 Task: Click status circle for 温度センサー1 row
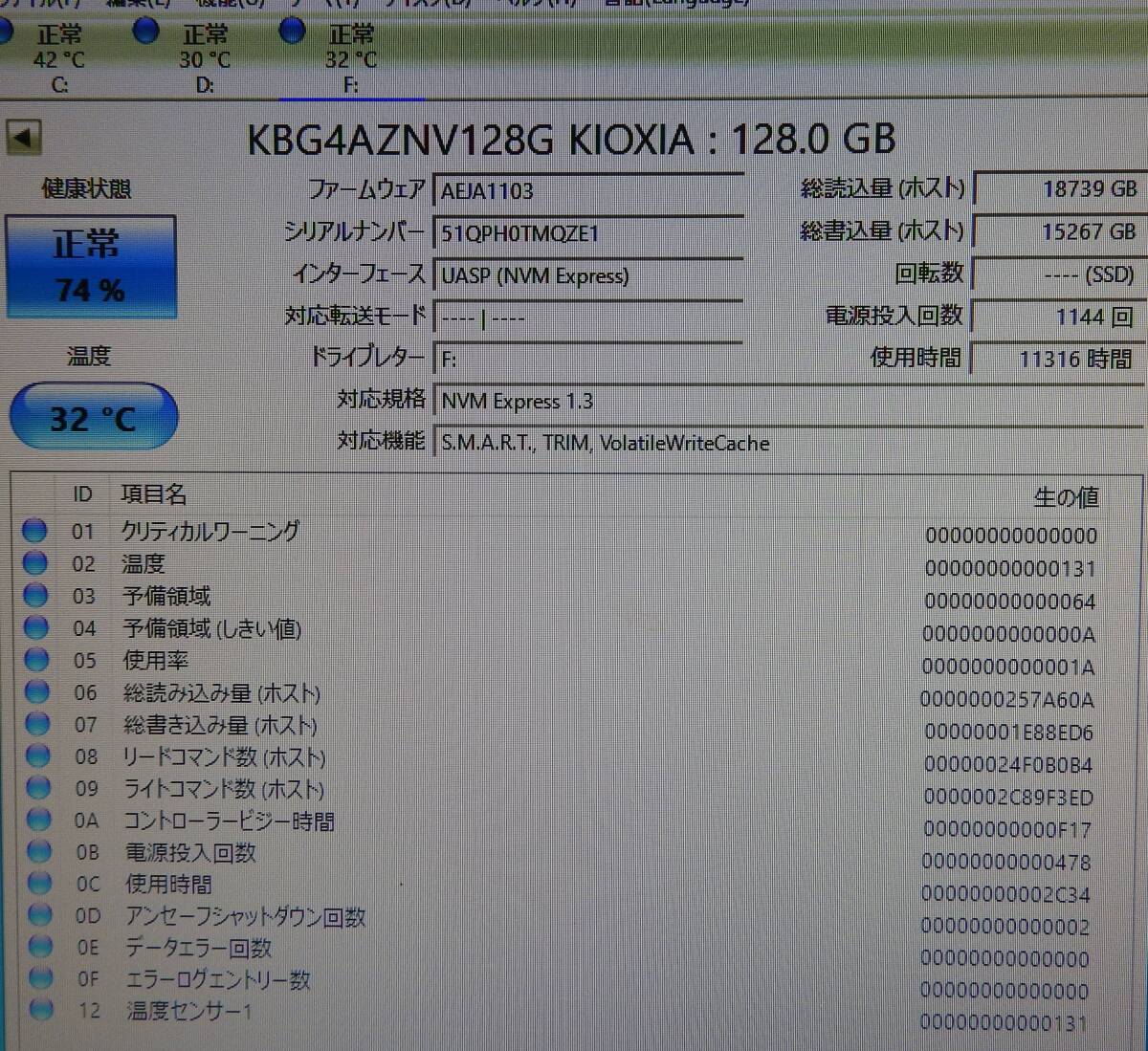point(42,1008)
